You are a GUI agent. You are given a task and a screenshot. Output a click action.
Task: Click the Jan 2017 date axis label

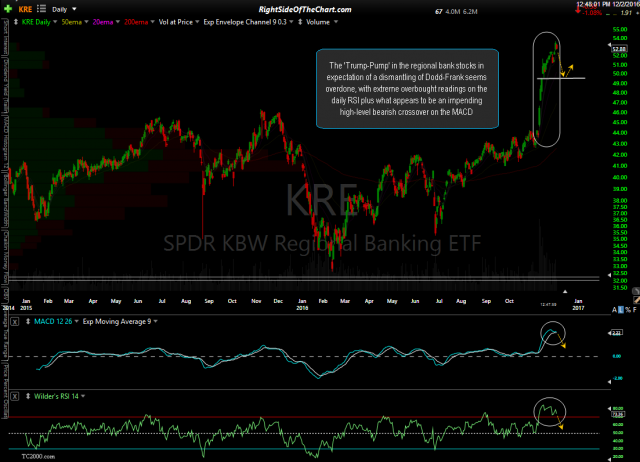578,304
